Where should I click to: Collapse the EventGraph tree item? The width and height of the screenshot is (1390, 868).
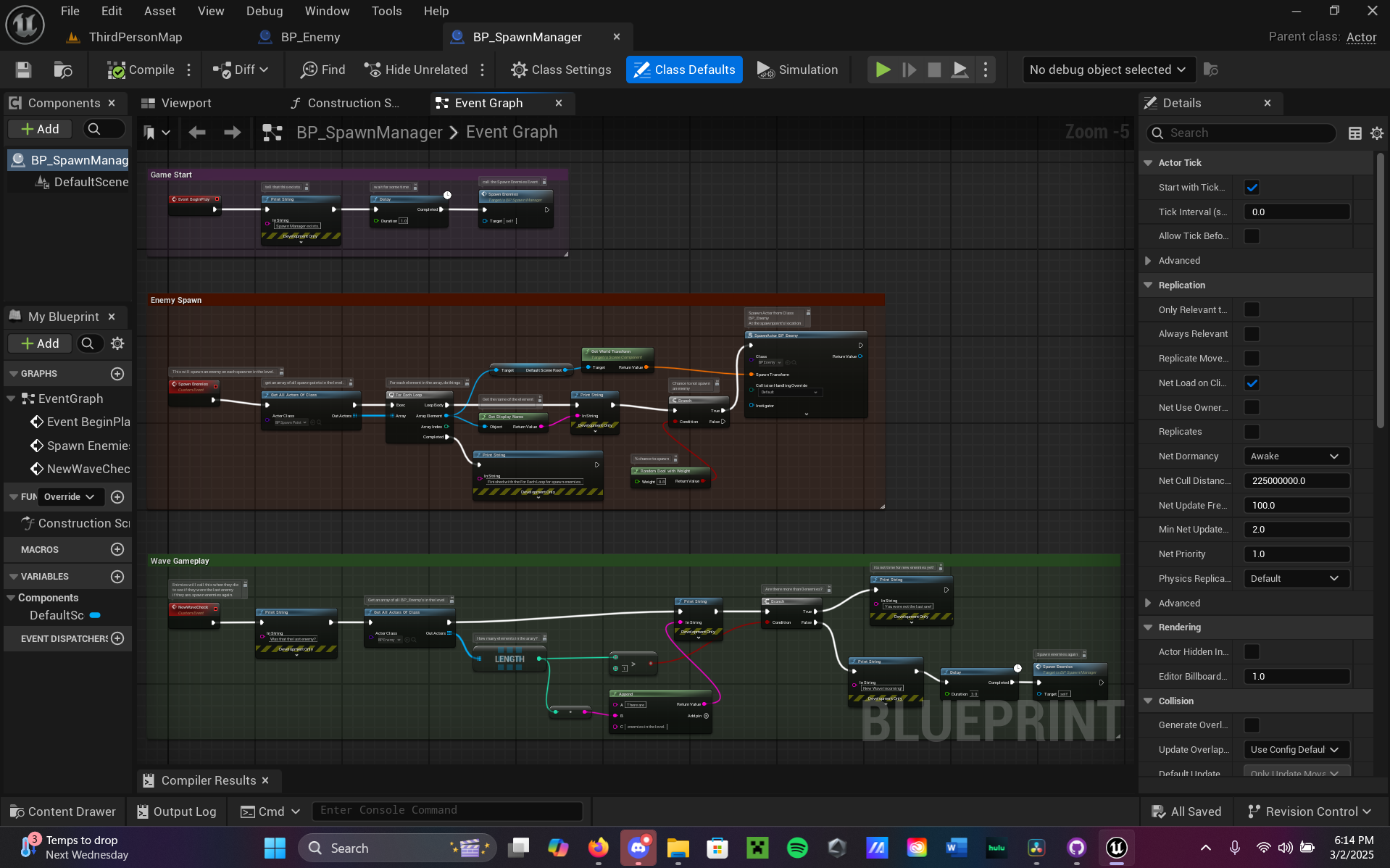(x=11, y=398)
